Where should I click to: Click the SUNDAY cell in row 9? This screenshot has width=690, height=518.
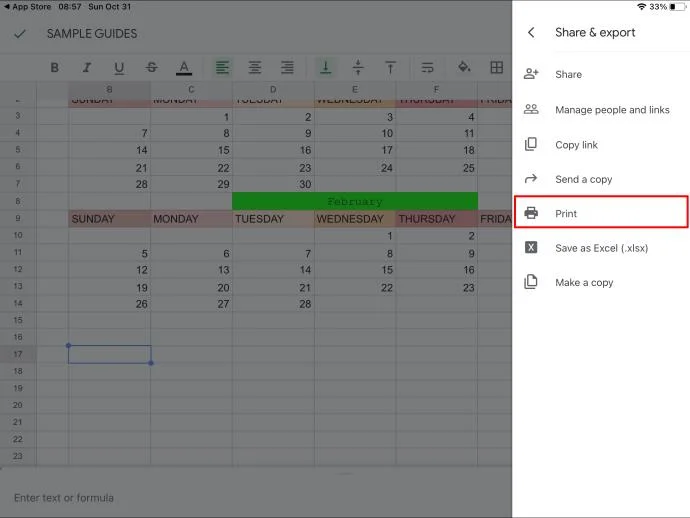(109, 219)
